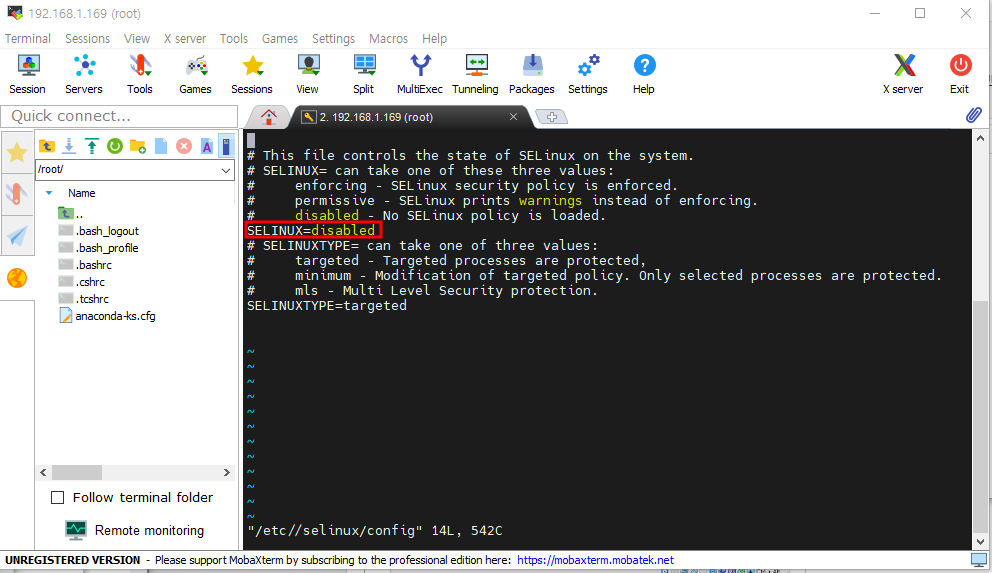
Task: Open the Help menu
Action: 434,39
